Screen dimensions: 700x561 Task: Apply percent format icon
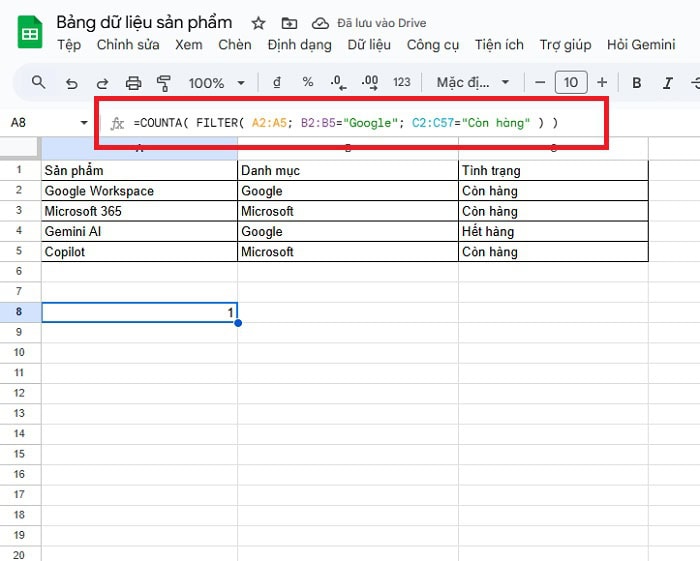[x=308, y=82]
